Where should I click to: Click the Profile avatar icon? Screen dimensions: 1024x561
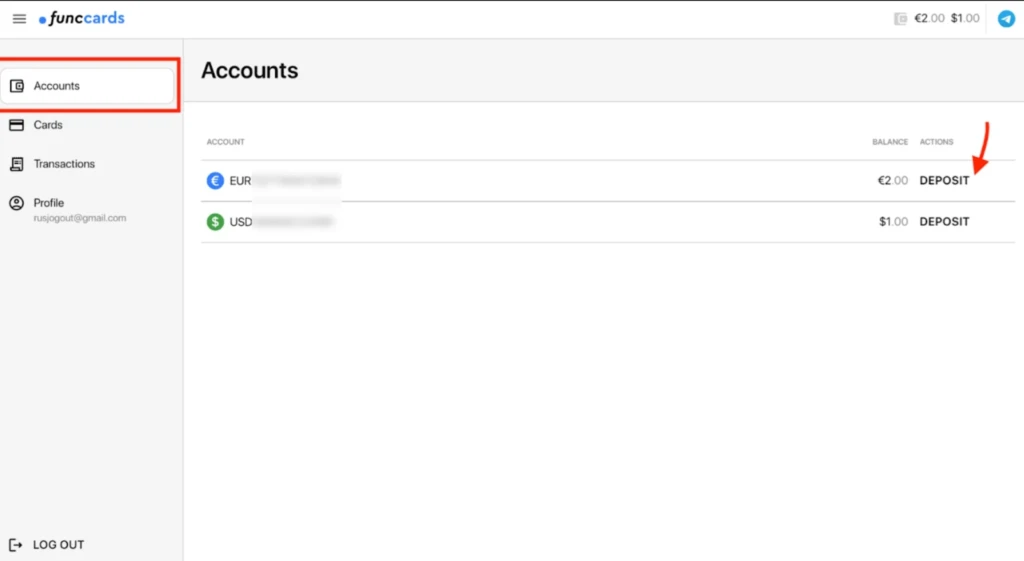click(x=17, y=203)
